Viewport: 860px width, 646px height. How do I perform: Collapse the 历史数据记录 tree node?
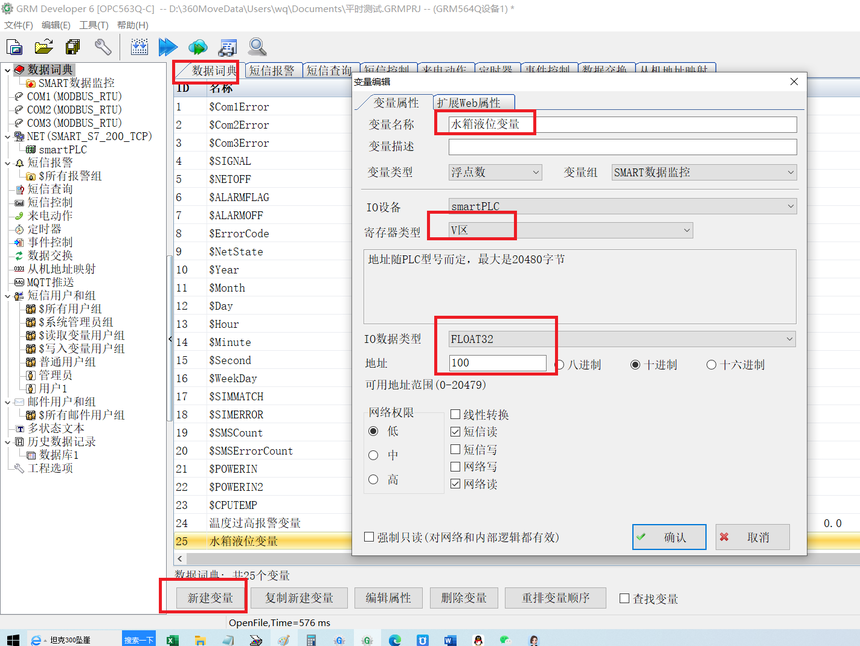coord(7,442)
